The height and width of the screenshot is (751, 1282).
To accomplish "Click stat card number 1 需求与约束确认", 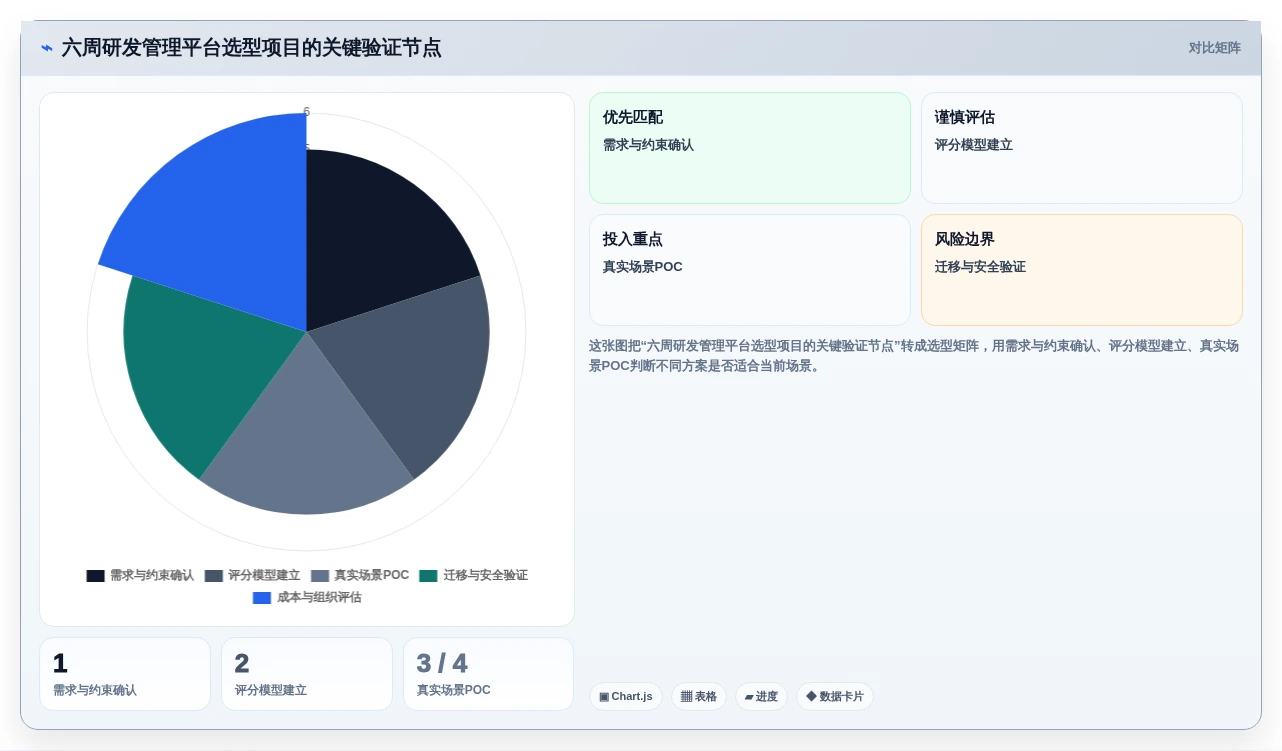I will (125, 674).
